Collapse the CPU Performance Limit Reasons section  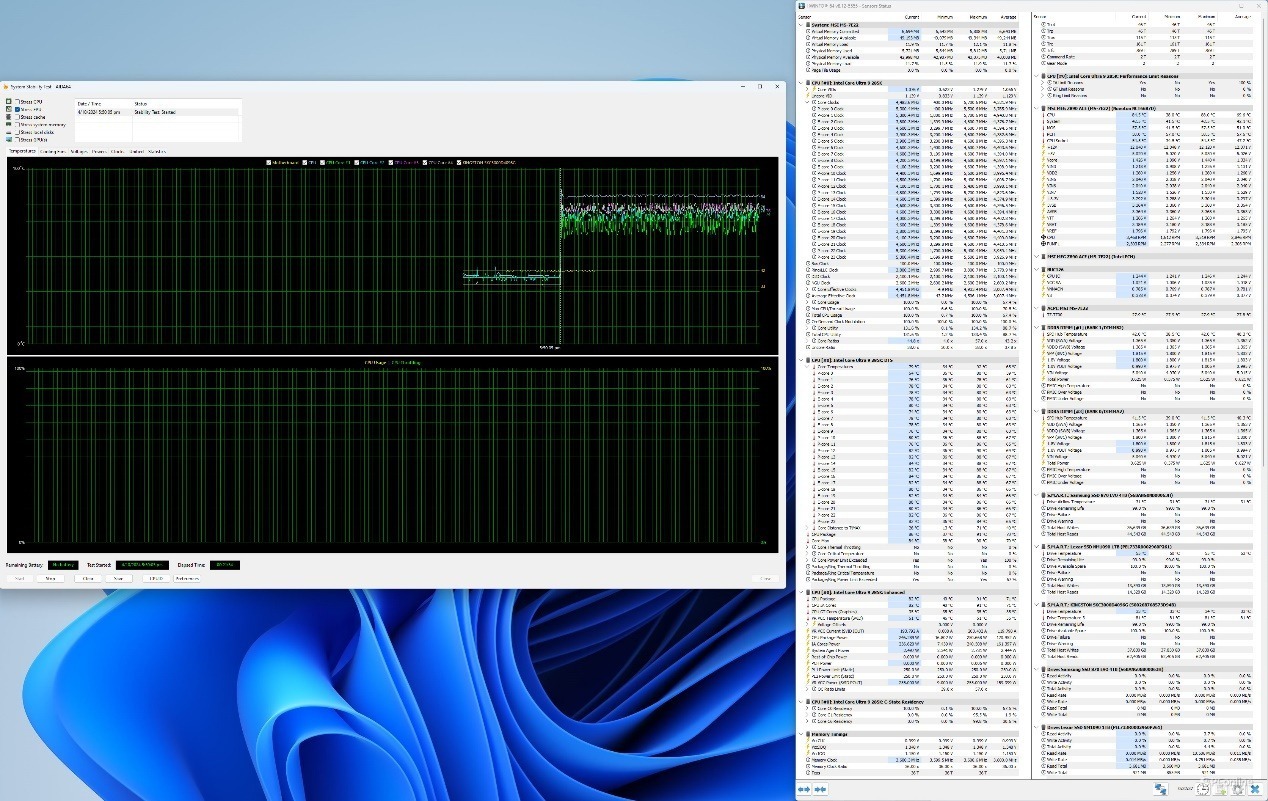click(1035, 76)
